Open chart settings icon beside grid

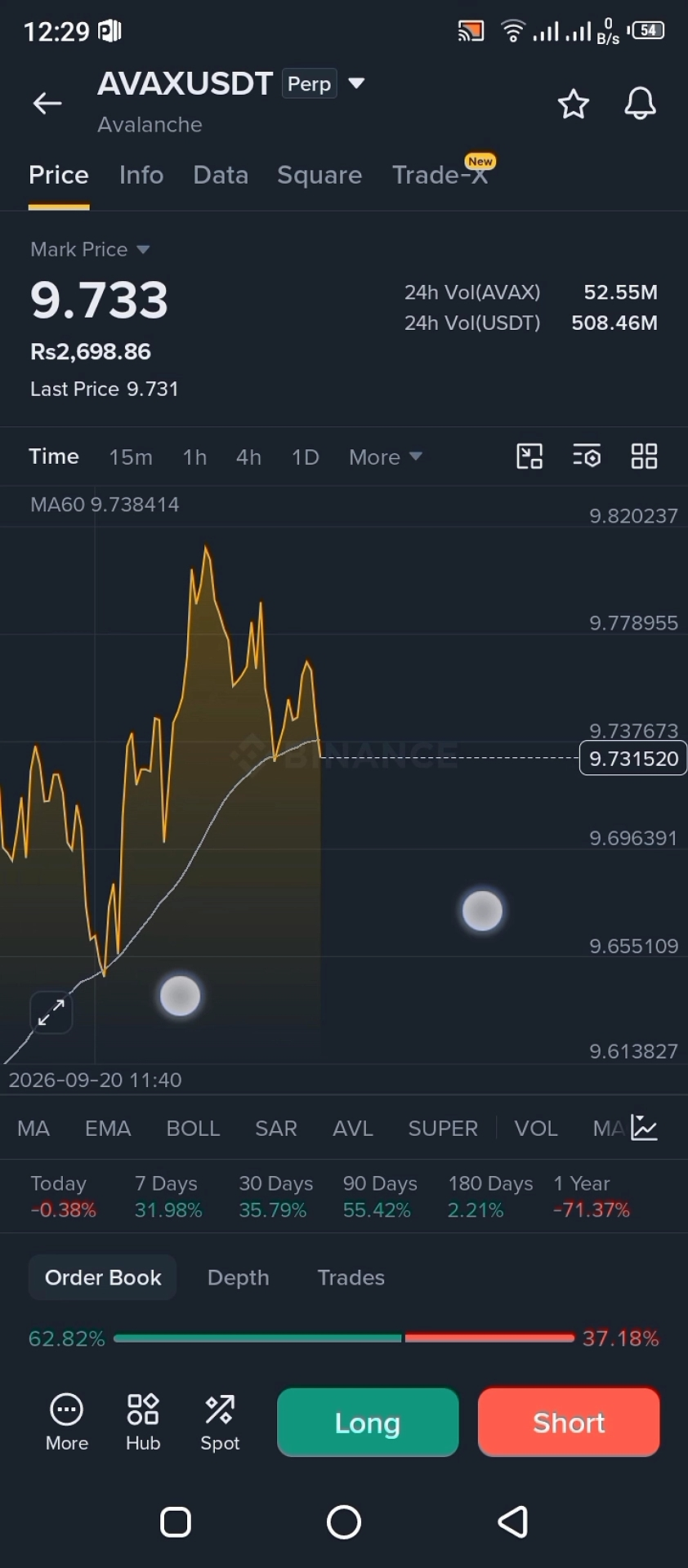click(x=587, y=457)
